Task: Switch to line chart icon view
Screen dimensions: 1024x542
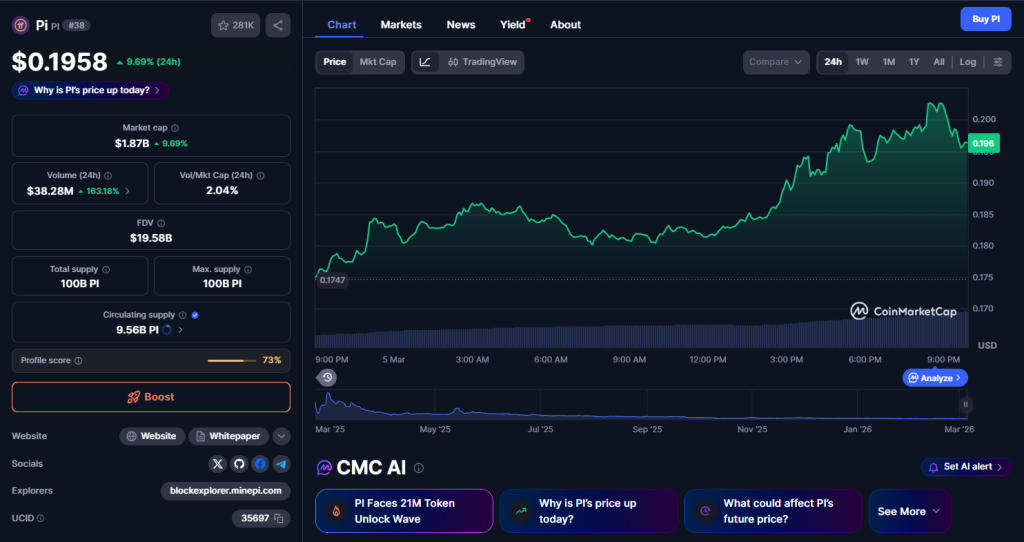Action: (425, 62)
